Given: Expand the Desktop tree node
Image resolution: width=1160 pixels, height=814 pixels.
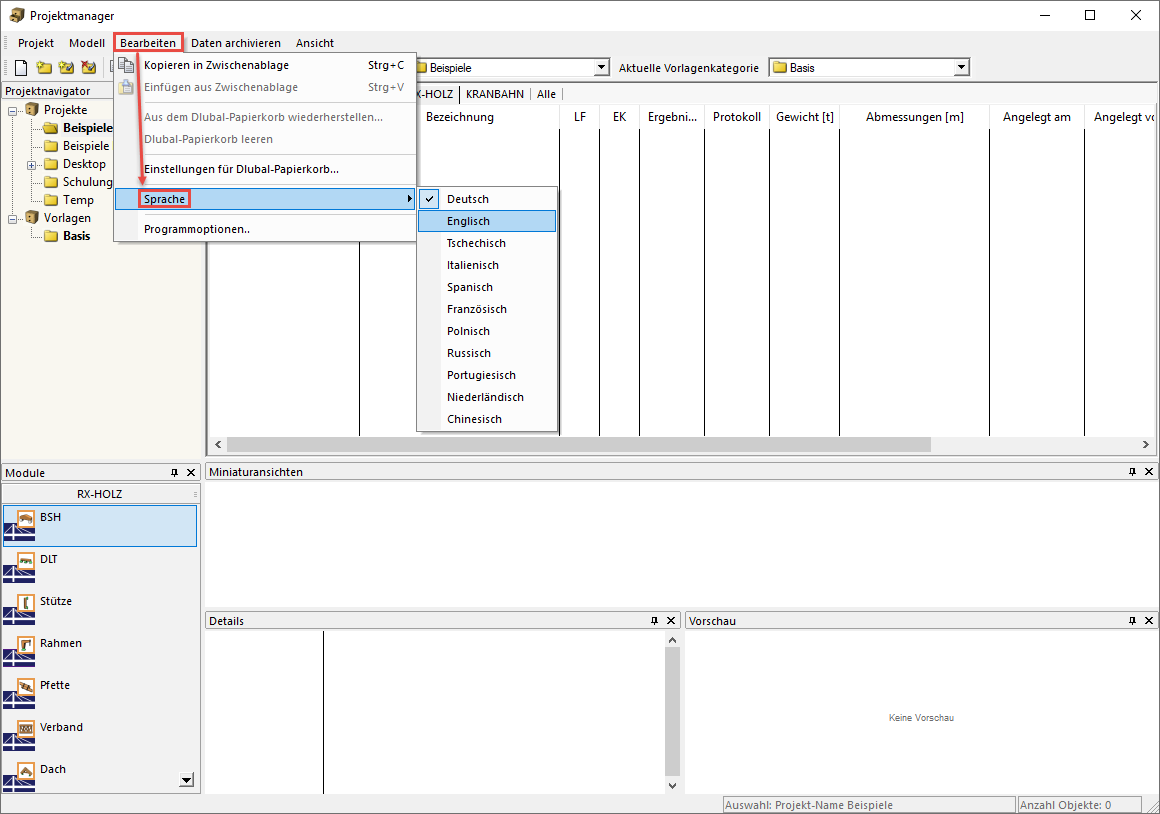Looking at the screenshot, I should (x=32, y=165).
